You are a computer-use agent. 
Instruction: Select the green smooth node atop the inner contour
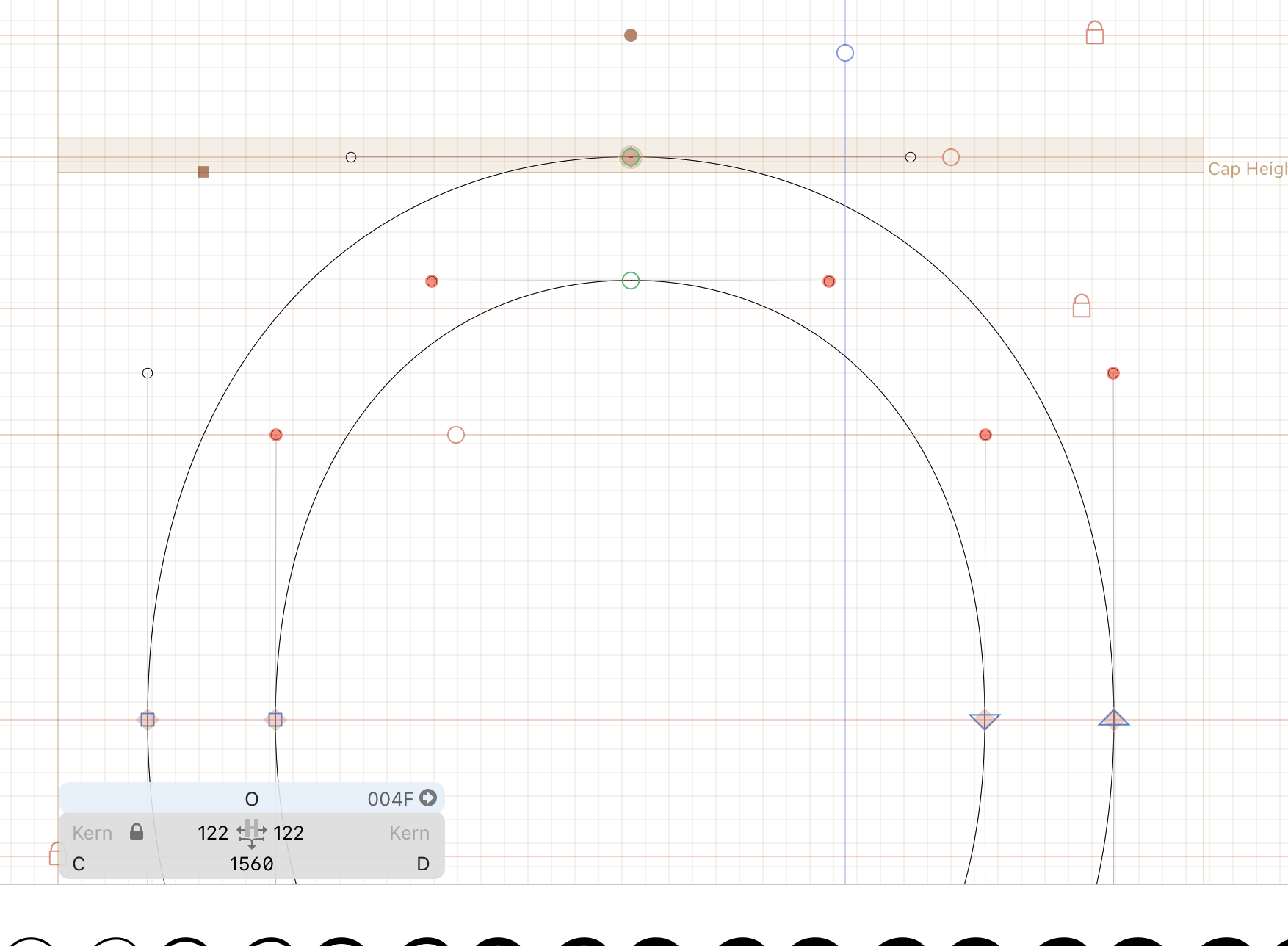[x=631, y=281]
